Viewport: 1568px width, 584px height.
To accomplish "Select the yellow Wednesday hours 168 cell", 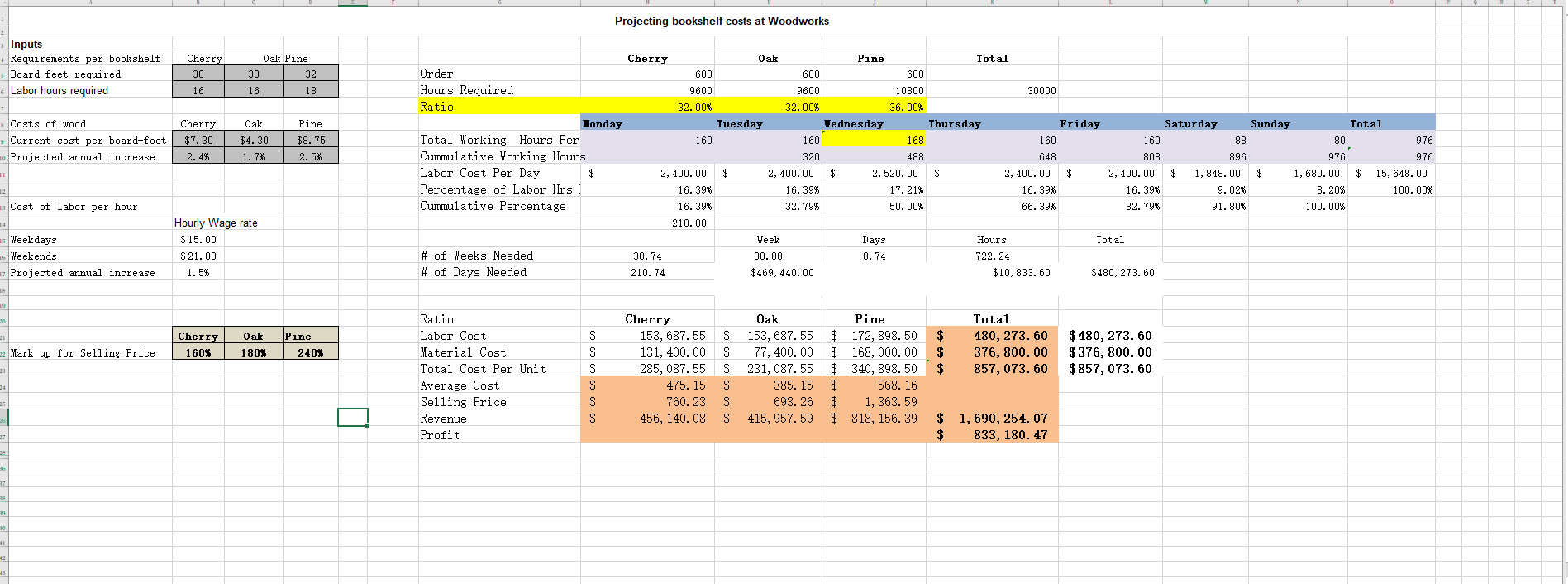I will coord(875,140).
